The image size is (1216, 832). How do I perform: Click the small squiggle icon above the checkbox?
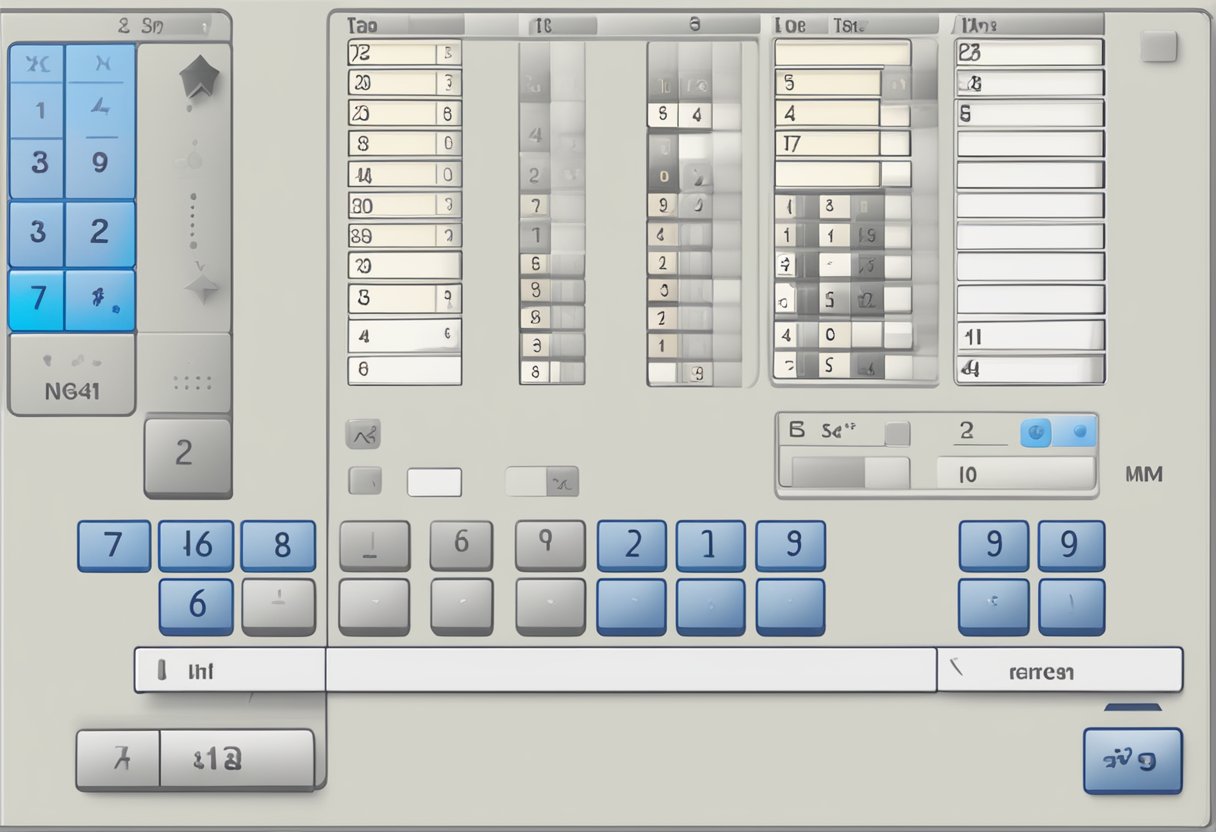(x=362, y=435)
